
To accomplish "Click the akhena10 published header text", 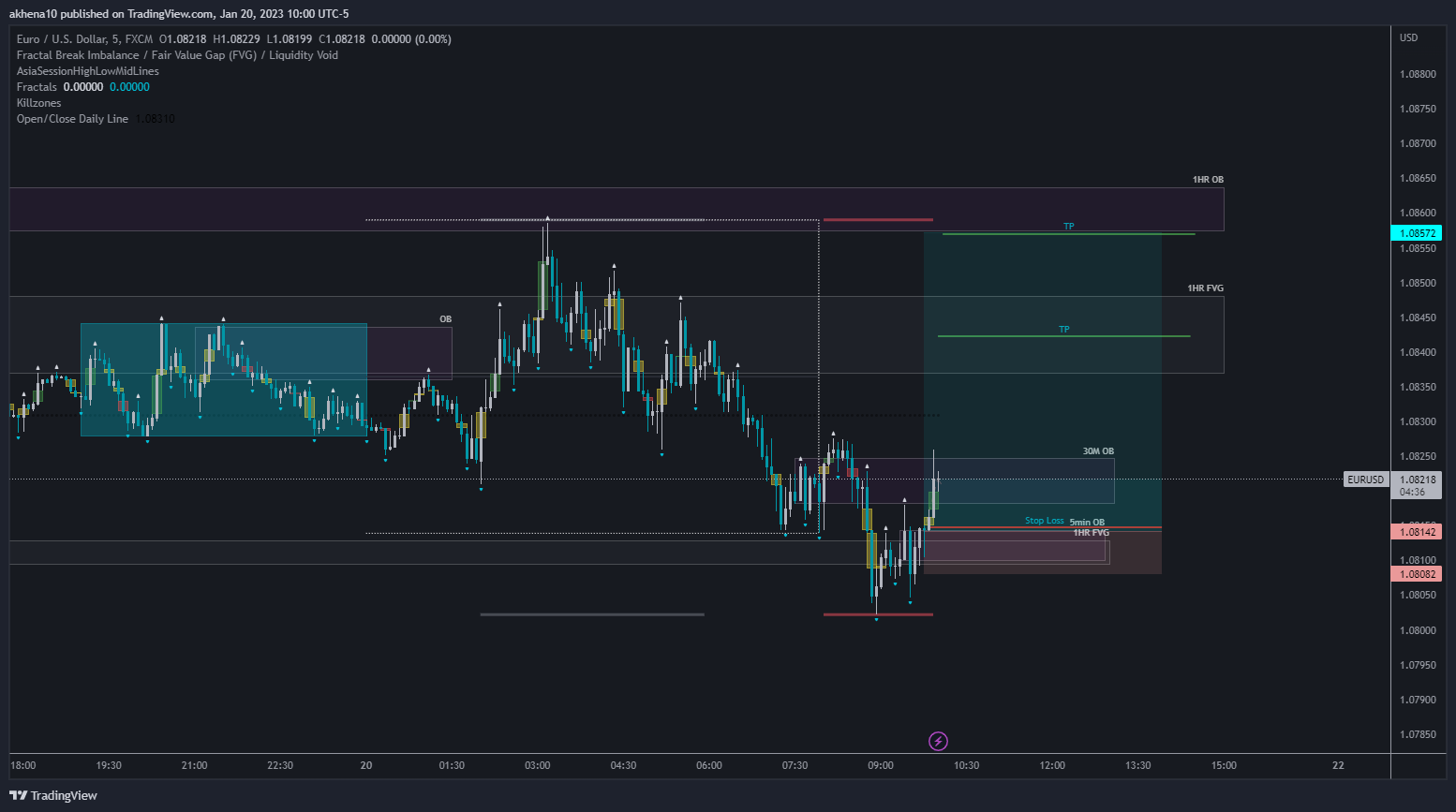I will click(179, 14).
